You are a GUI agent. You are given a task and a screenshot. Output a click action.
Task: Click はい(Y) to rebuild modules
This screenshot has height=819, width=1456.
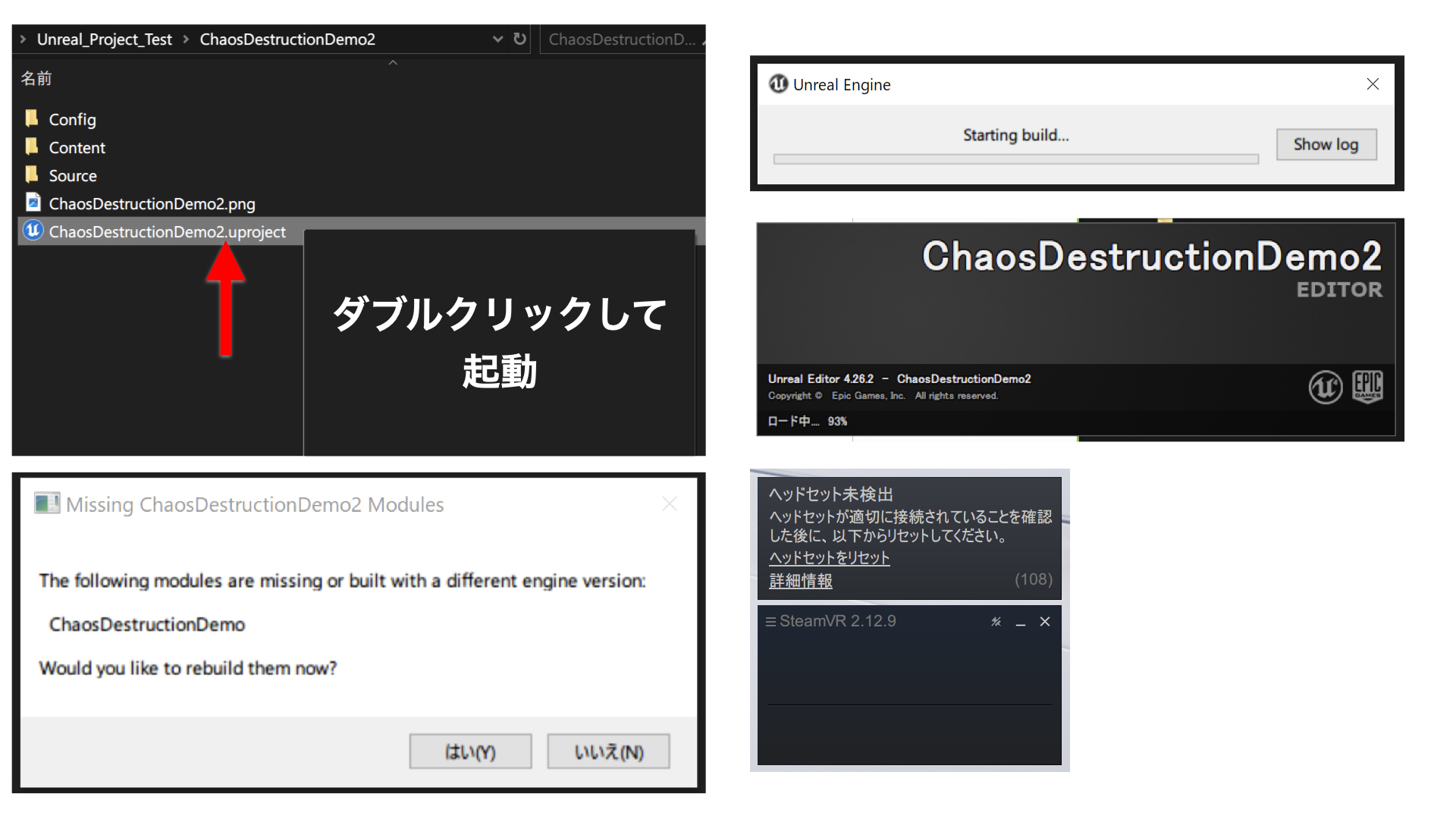[470, 752]
